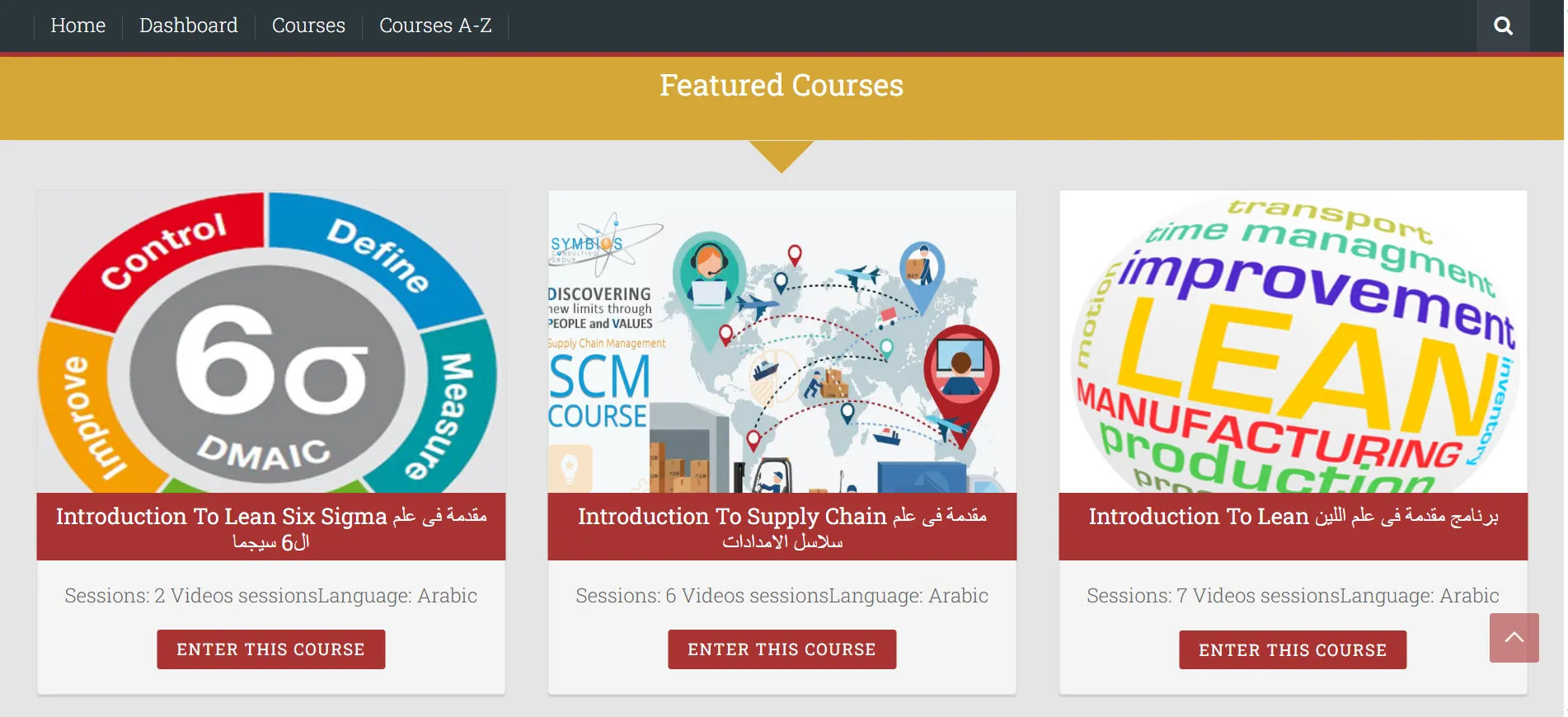
Task: Open the search icon in navbar
Action: pos(1502,26)
